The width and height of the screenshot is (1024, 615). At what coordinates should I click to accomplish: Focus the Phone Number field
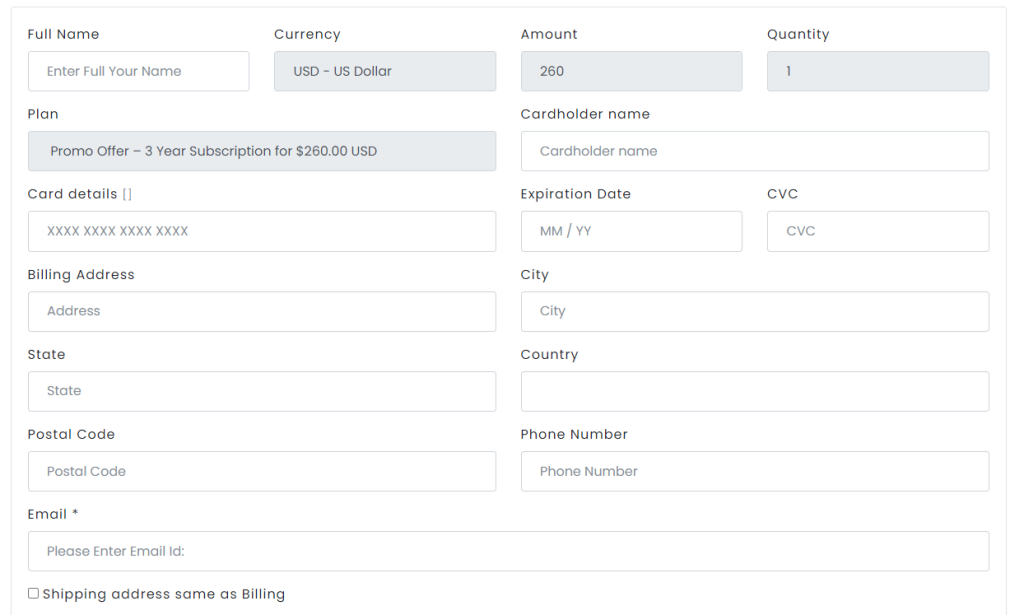click(754, 471)
